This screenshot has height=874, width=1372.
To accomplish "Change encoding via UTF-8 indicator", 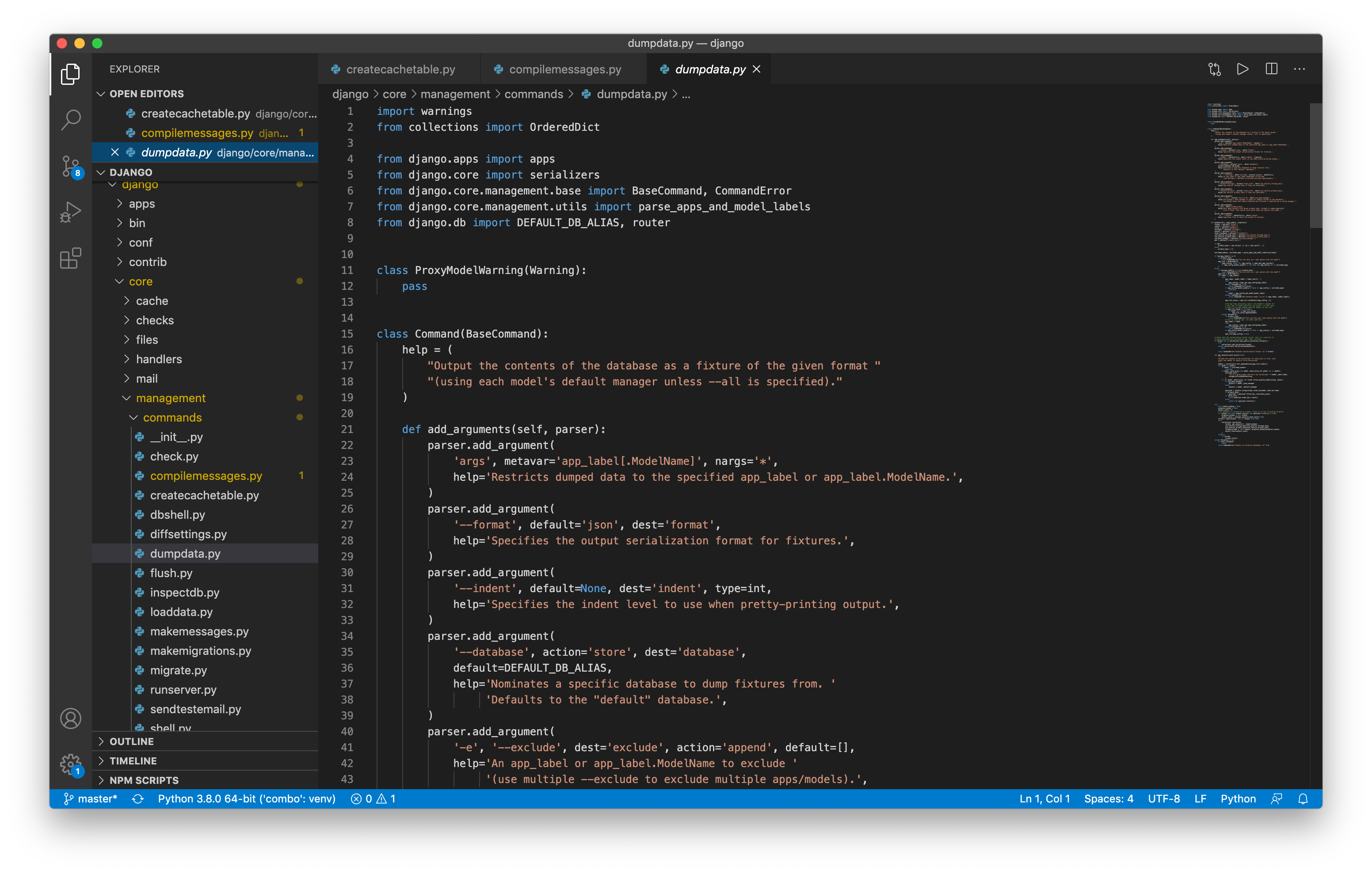I will coord(1163,798).
